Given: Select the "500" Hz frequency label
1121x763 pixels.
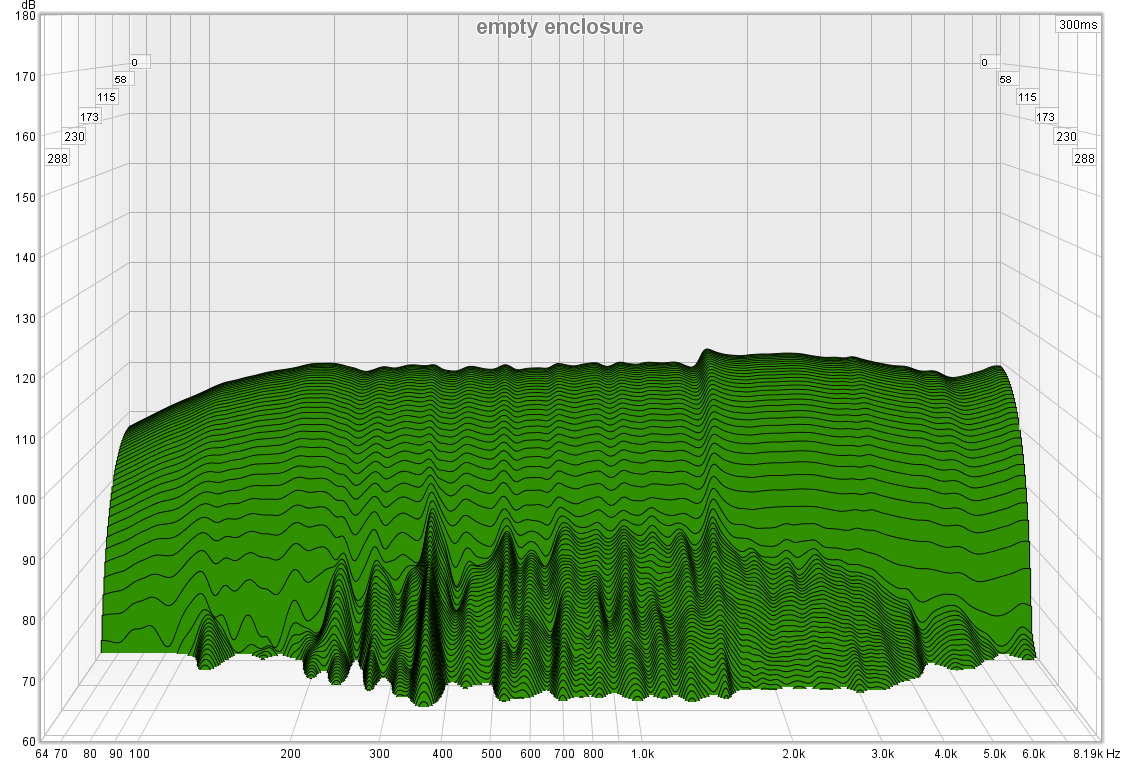Looking at the screenshot, I should pos(491,754).
